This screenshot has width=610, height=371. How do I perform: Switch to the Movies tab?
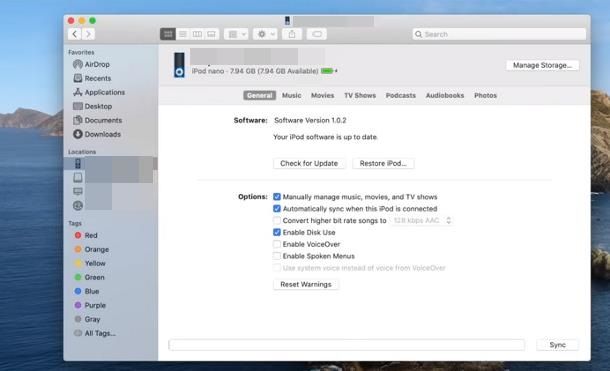(x=323, y=95)
